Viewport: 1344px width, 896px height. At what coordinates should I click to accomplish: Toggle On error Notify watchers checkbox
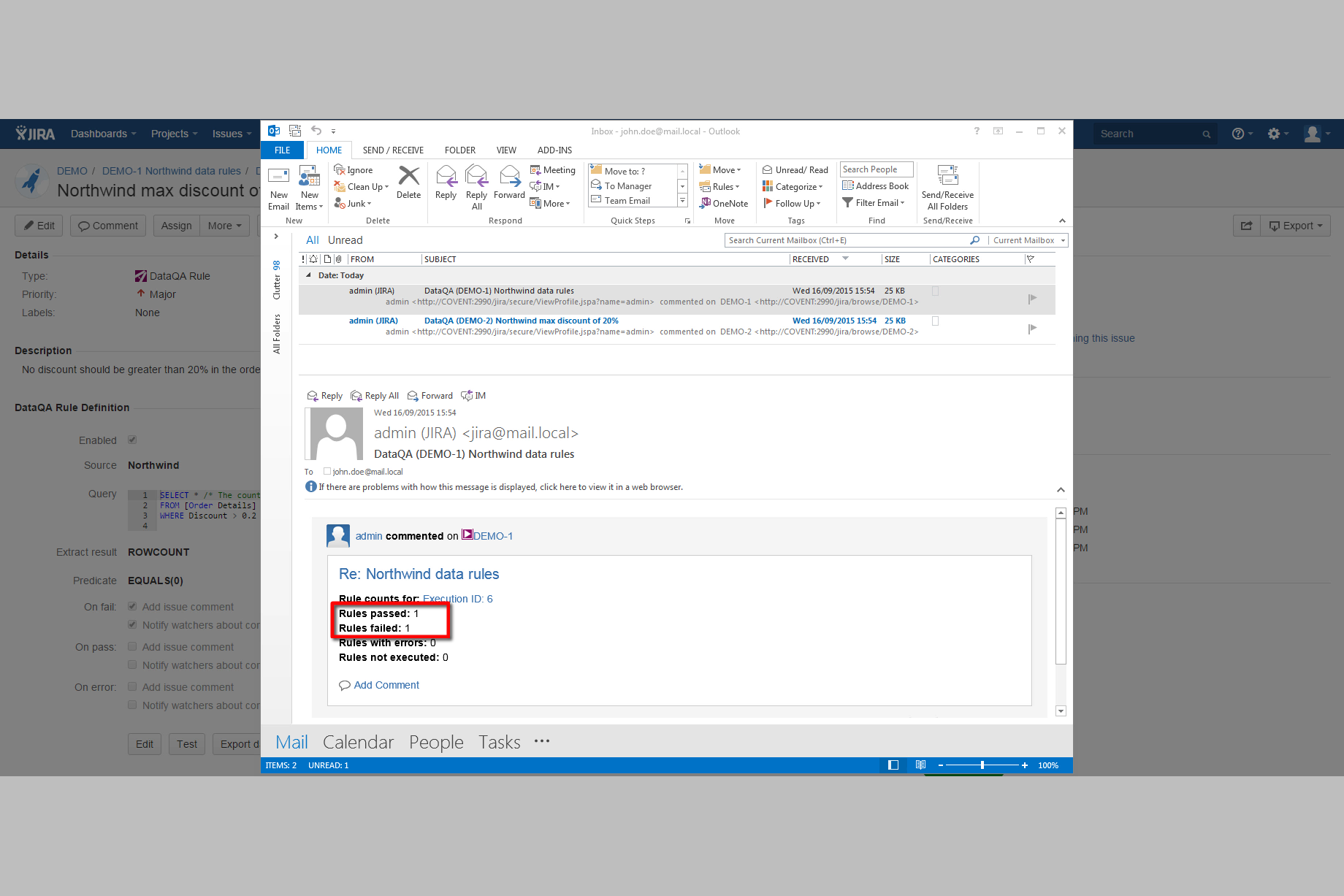click(132, 705)
